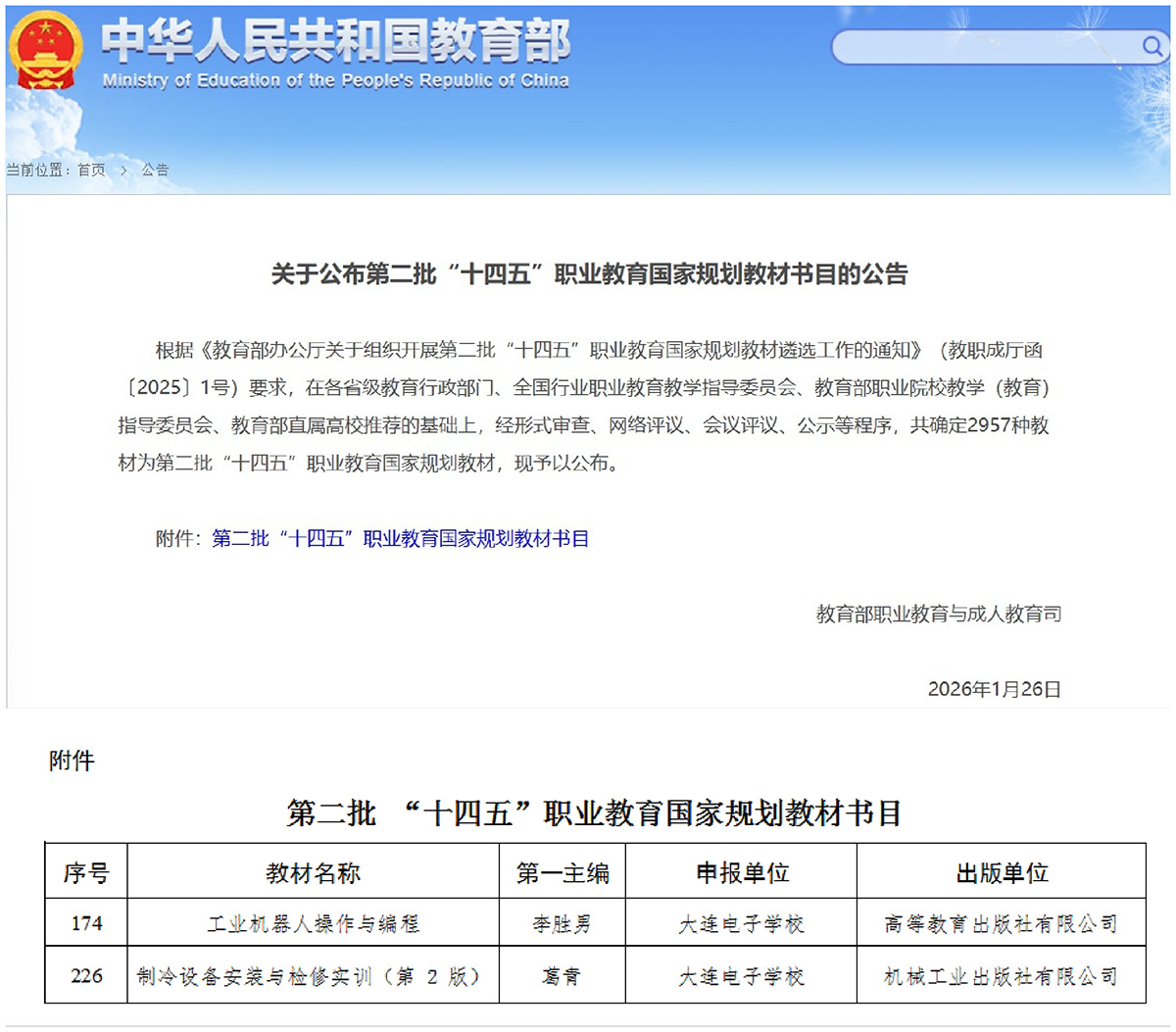1176x1032 pixels.
Task: Click publisher 机械工业出版社有限公司
Action: 1001,976
